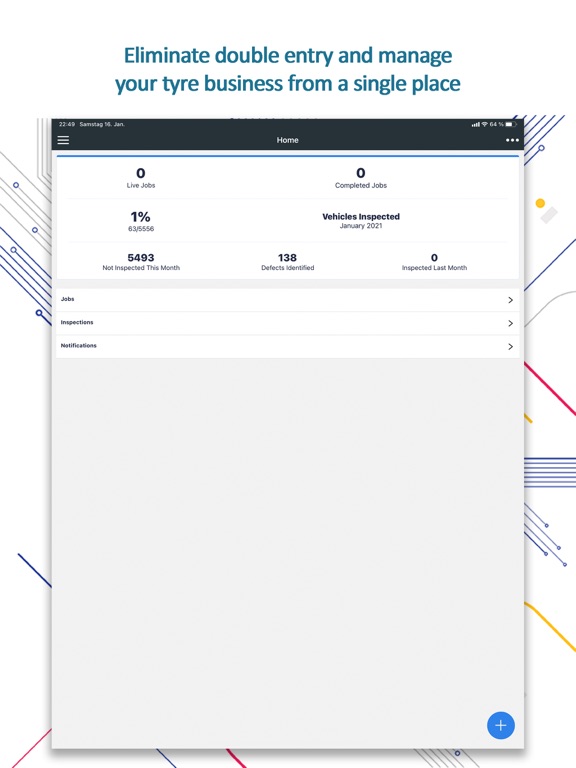Open the Inspections list item

tap(288, 323)
